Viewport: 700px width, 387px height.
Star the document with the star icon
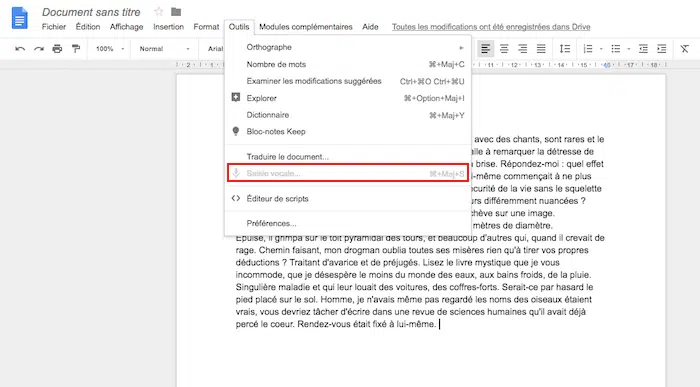(158, 12)
